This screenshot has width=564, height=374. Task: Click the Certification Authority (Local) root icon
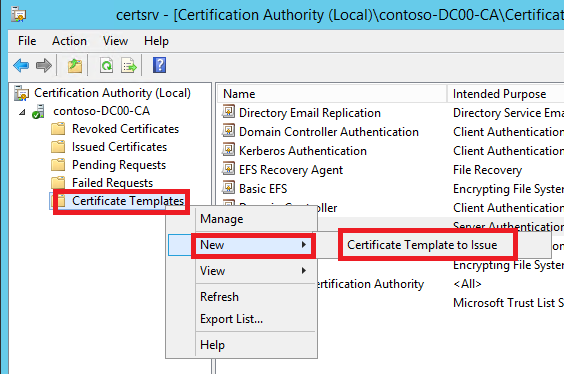[22, 93]
